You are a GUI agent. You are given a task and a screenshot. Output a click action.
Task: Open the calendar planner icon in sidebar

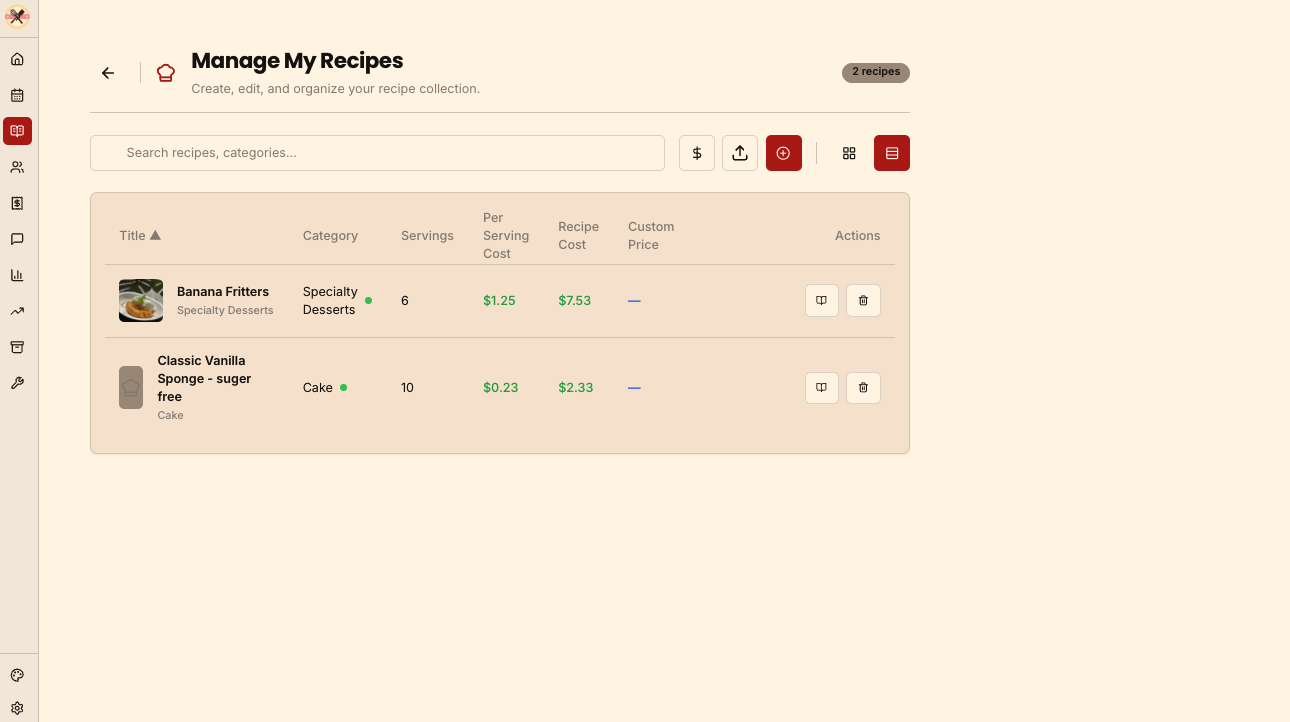click(17, 95)
